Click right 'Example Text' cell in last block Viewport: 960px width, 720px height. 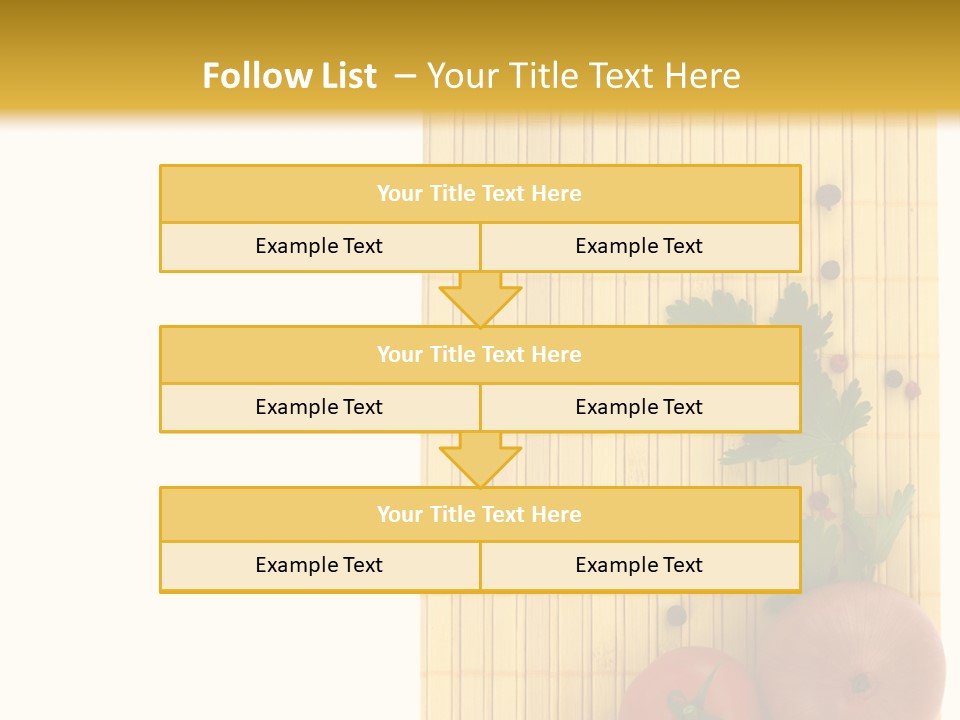(641, 565)
